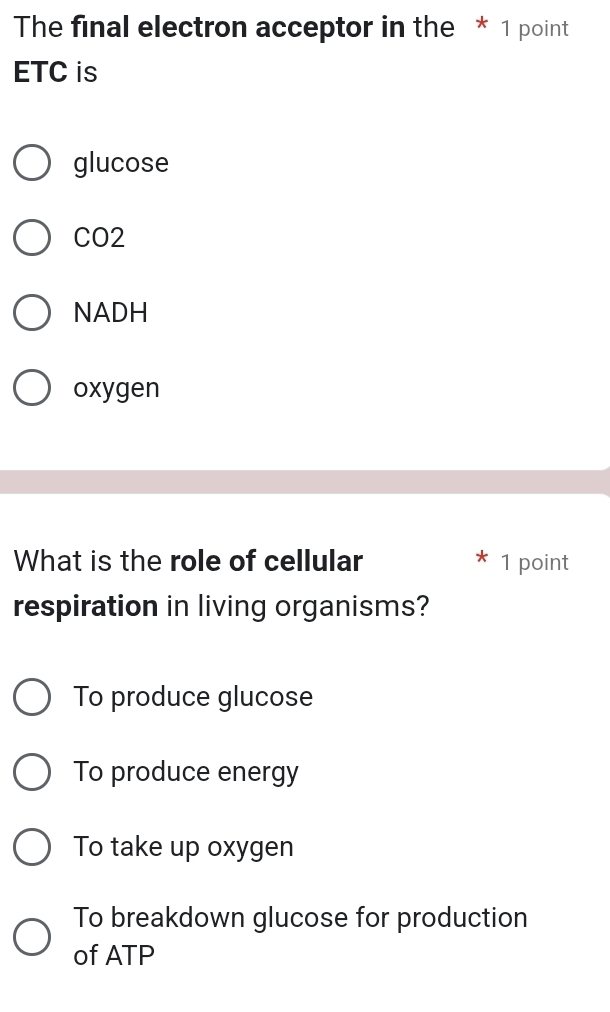Click the divider between the two questions
The height and width of the screenshot is (1012, 610).
tap(305, 480)
